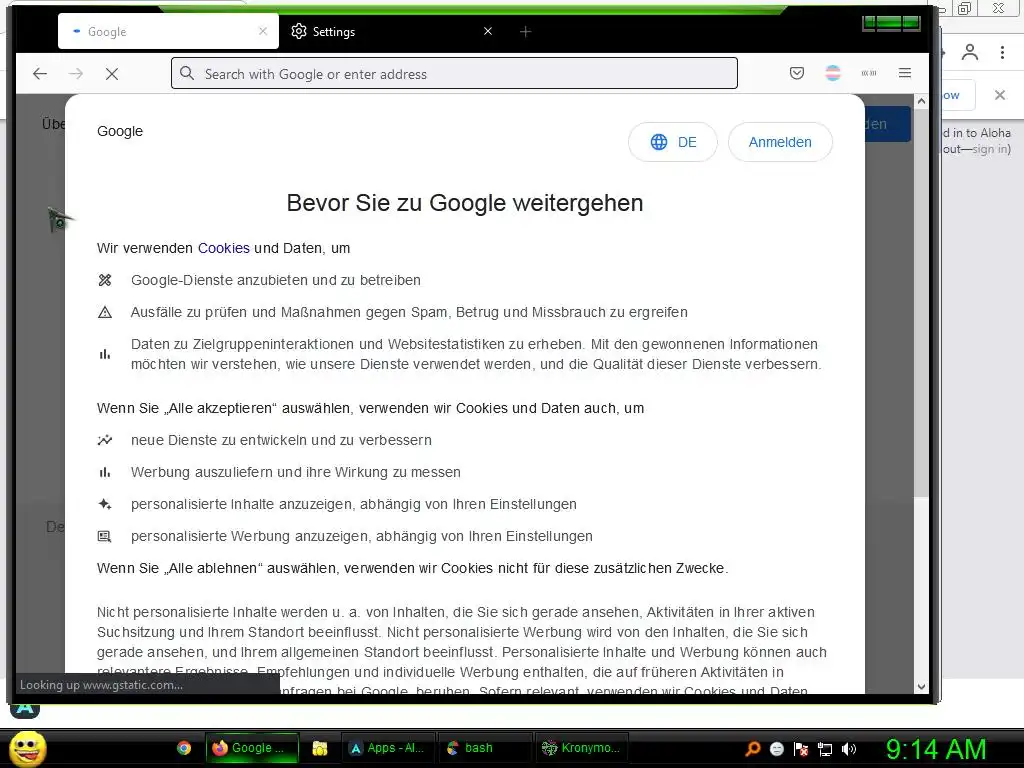The height and width of the screenshot is (768, 1024).
Task: Stop loading the page with the X button
Action: pyautogui.click(x=112, y=74)
